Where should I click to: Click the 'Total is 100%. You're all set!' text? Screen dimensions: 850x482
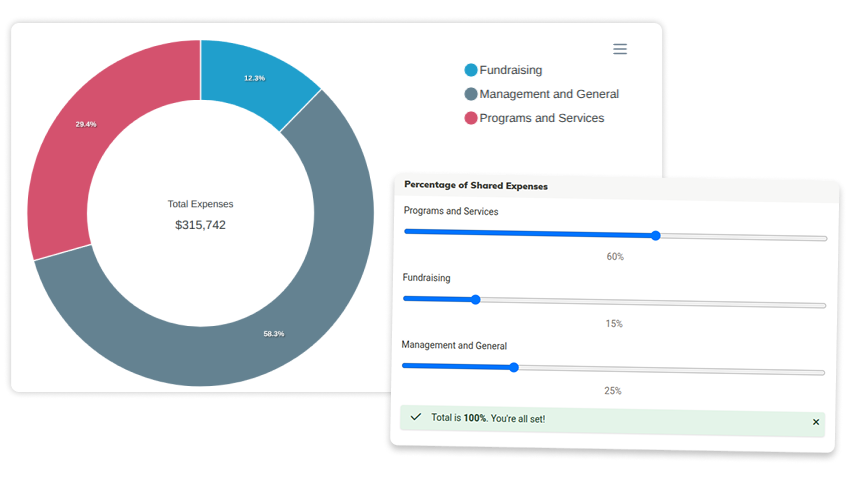[x=488, y=418]
